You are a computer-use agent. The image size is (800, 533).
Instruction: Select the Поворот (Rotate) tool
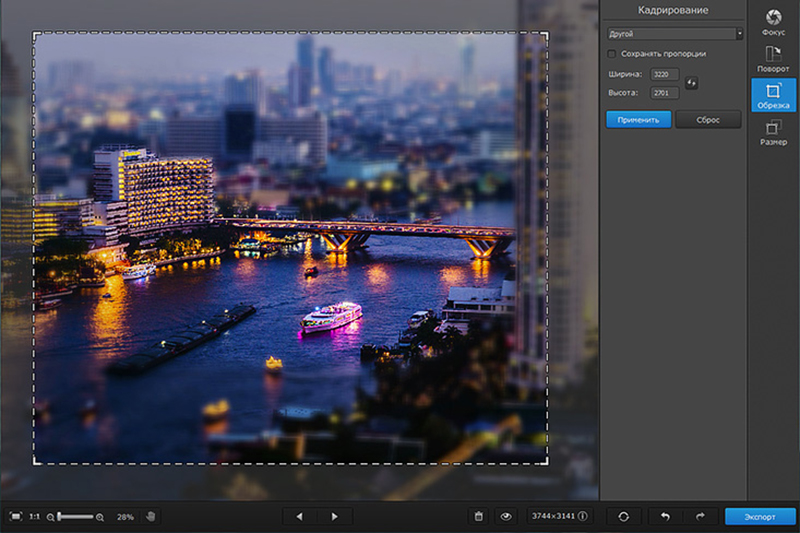click(773, 59)
